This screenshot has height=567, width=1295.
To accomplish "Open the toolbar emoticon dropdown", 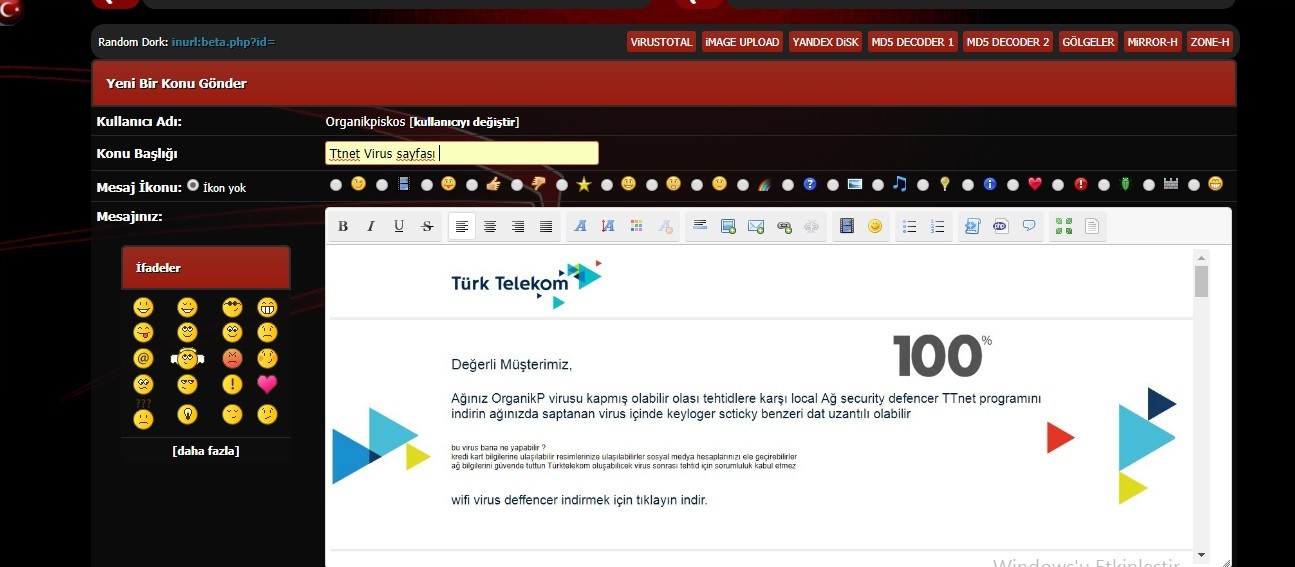I will (875, 227).
